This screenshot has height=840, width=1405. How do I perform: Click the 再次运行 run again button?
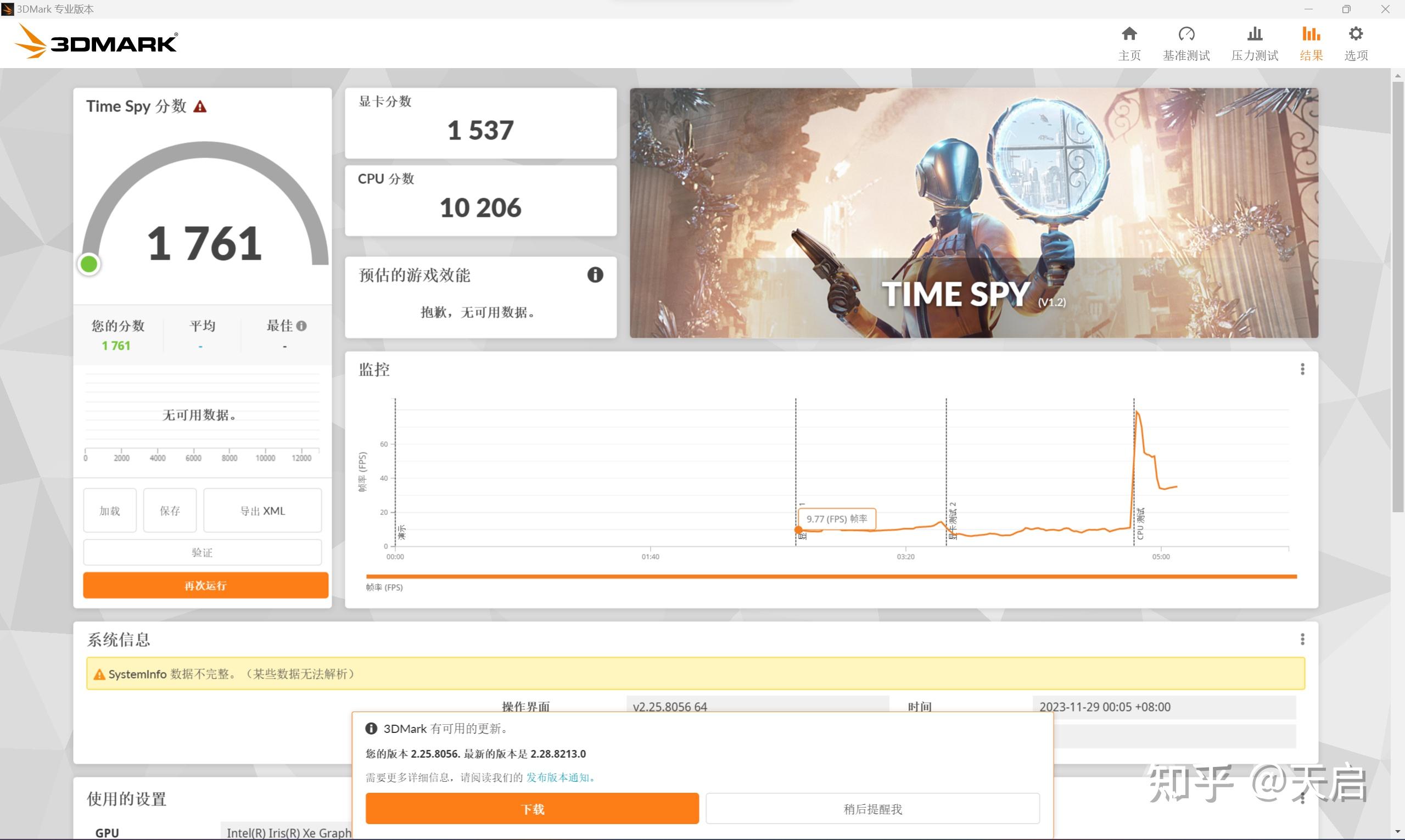pyautogui.click(x=205, y=585)
